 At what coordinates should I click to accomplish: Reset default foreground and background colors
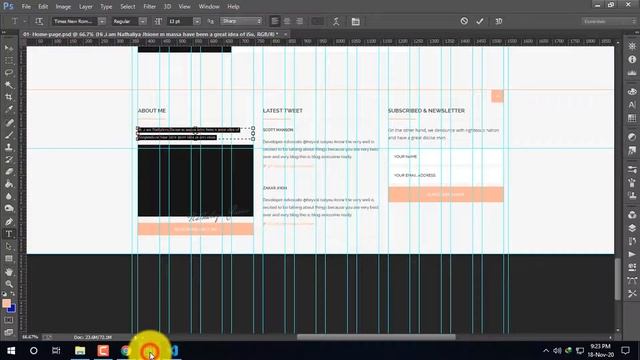(x=4, y=293)
